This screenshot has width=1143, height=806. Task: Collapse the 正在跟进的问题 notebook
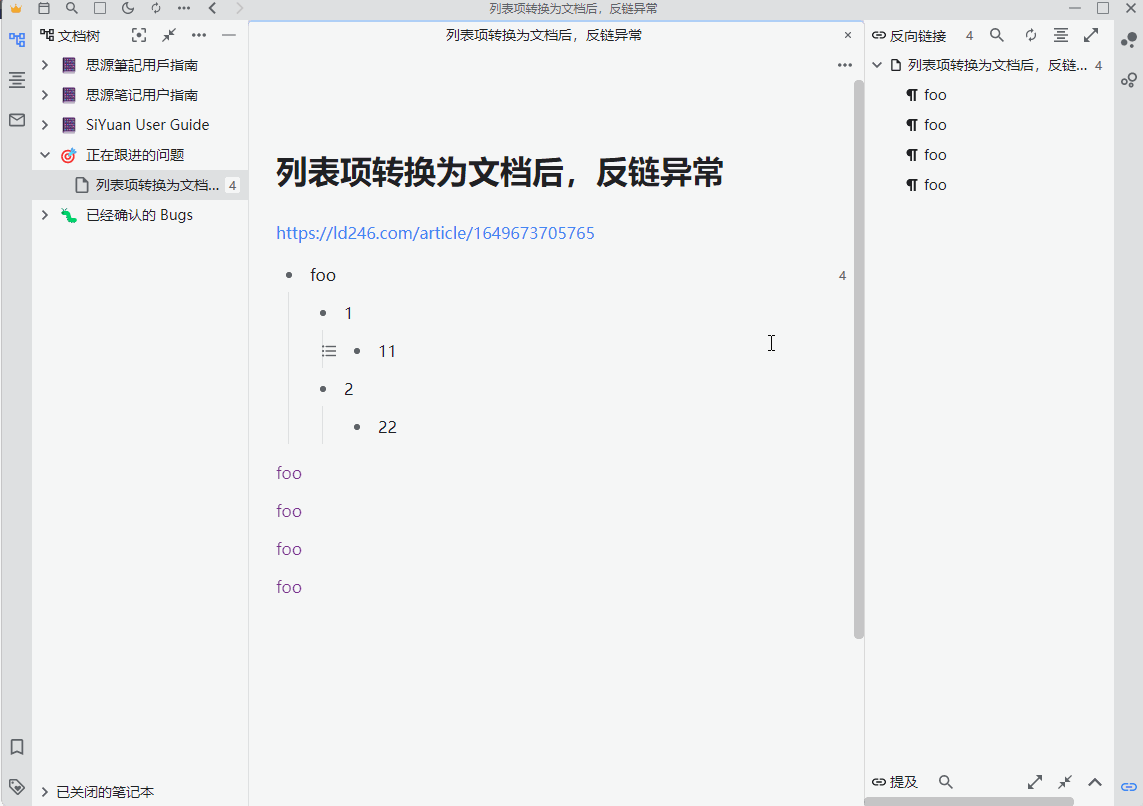(x=43, y=154)
